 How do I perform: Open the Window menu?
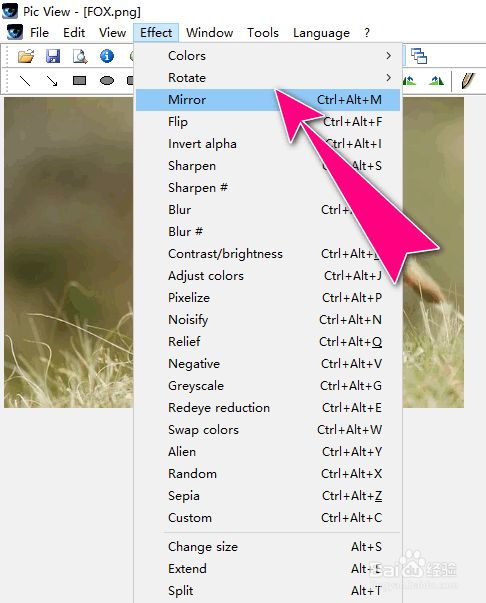click(210, 33)
